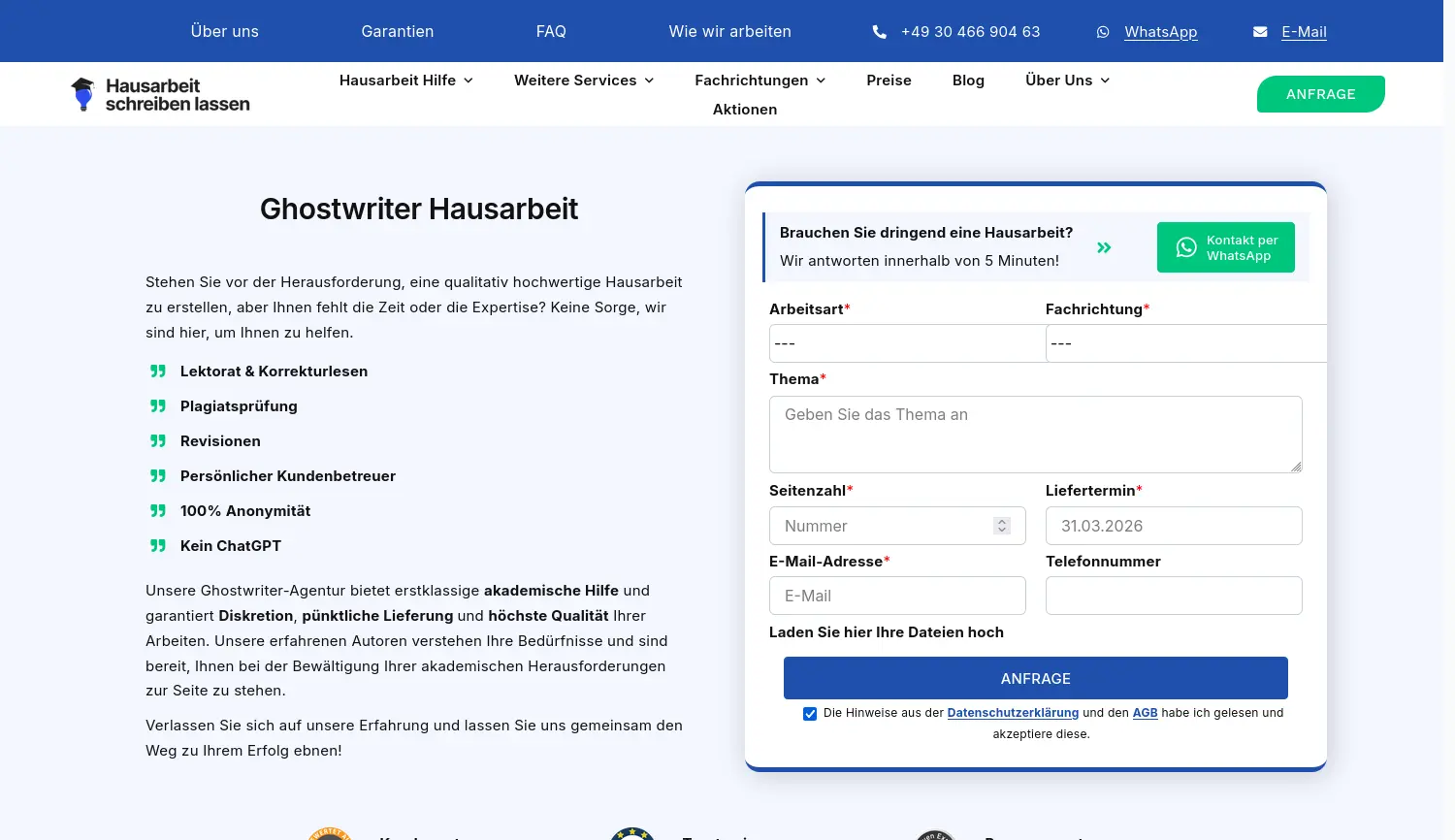Click the Seitenzahl stepper arrows
The height and width of the screenshot is (840, 1455).
tap(1002, 526)
